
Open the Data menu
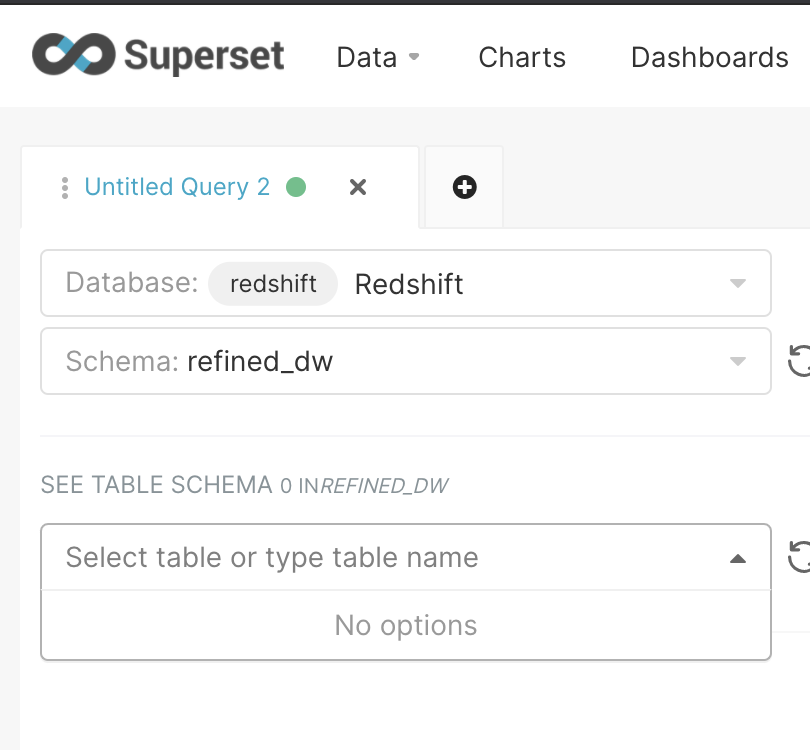click(378, 57)
